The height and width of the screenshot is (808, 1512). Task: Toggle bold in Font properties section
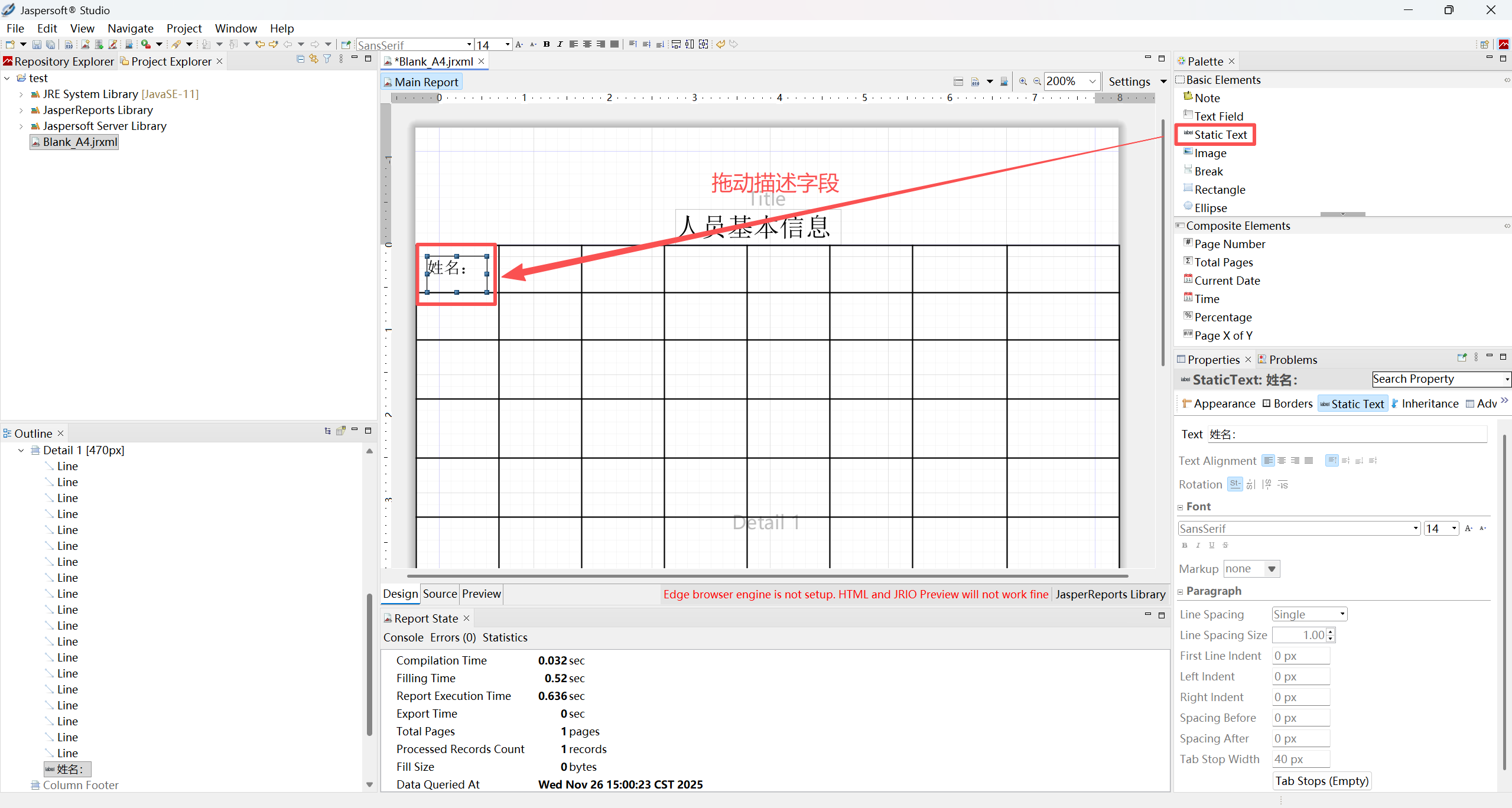(1184, 545)
